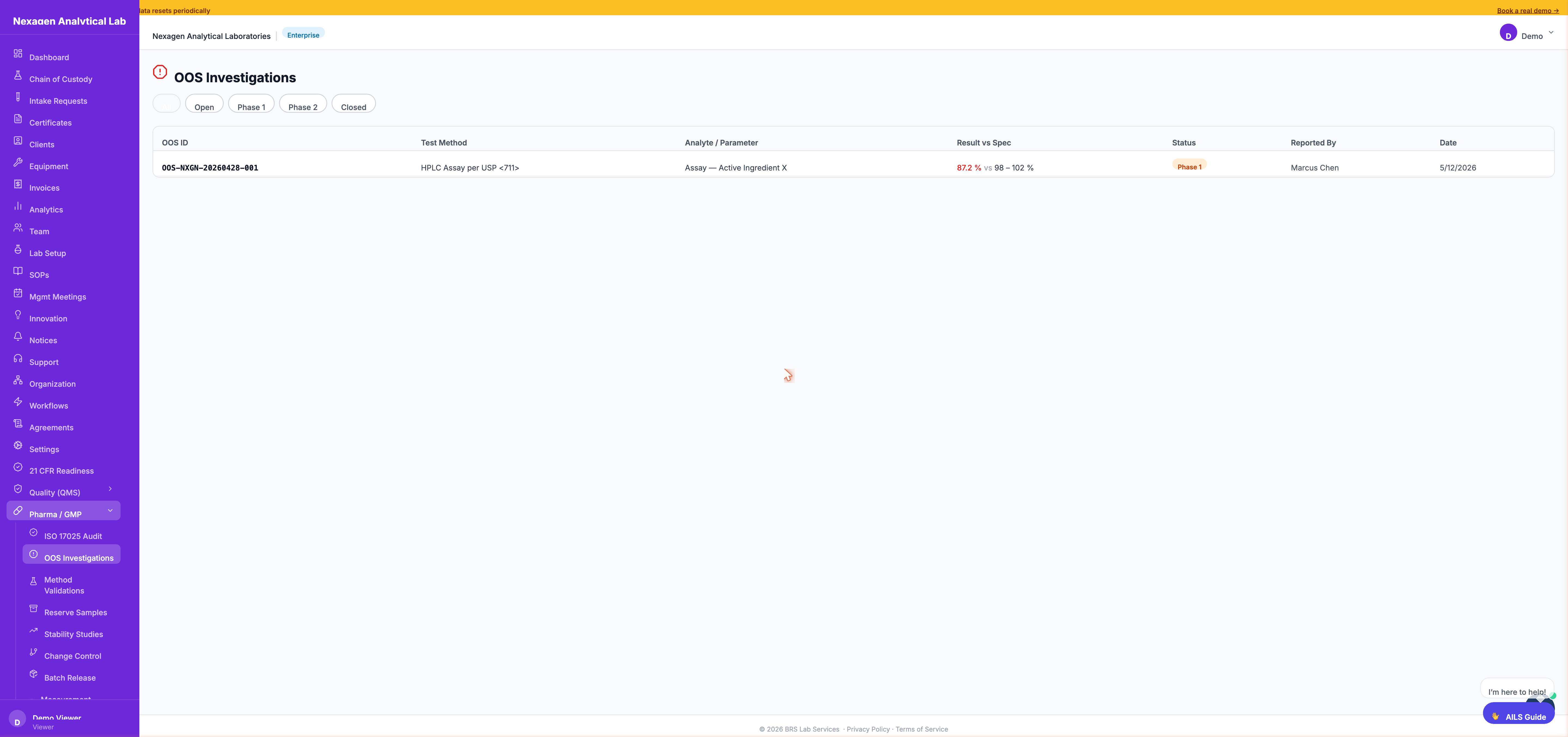Image resolution: width=1568 pixels, height=737 pixels.
Task: Launch the AILS Guide assistant button
Action: [1519, 713]
